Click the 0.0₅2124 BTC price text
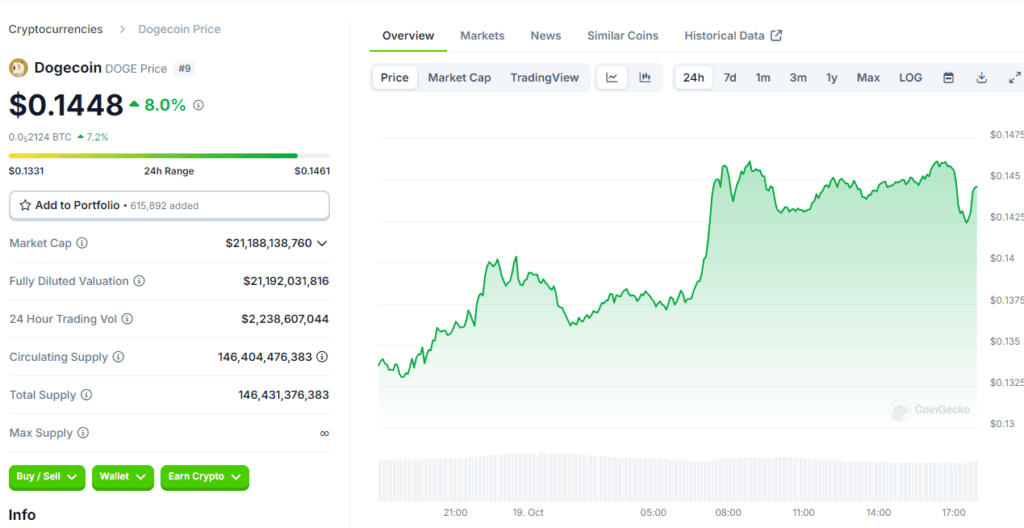Viewport: 1024px width, 528px height. [40, 137]
